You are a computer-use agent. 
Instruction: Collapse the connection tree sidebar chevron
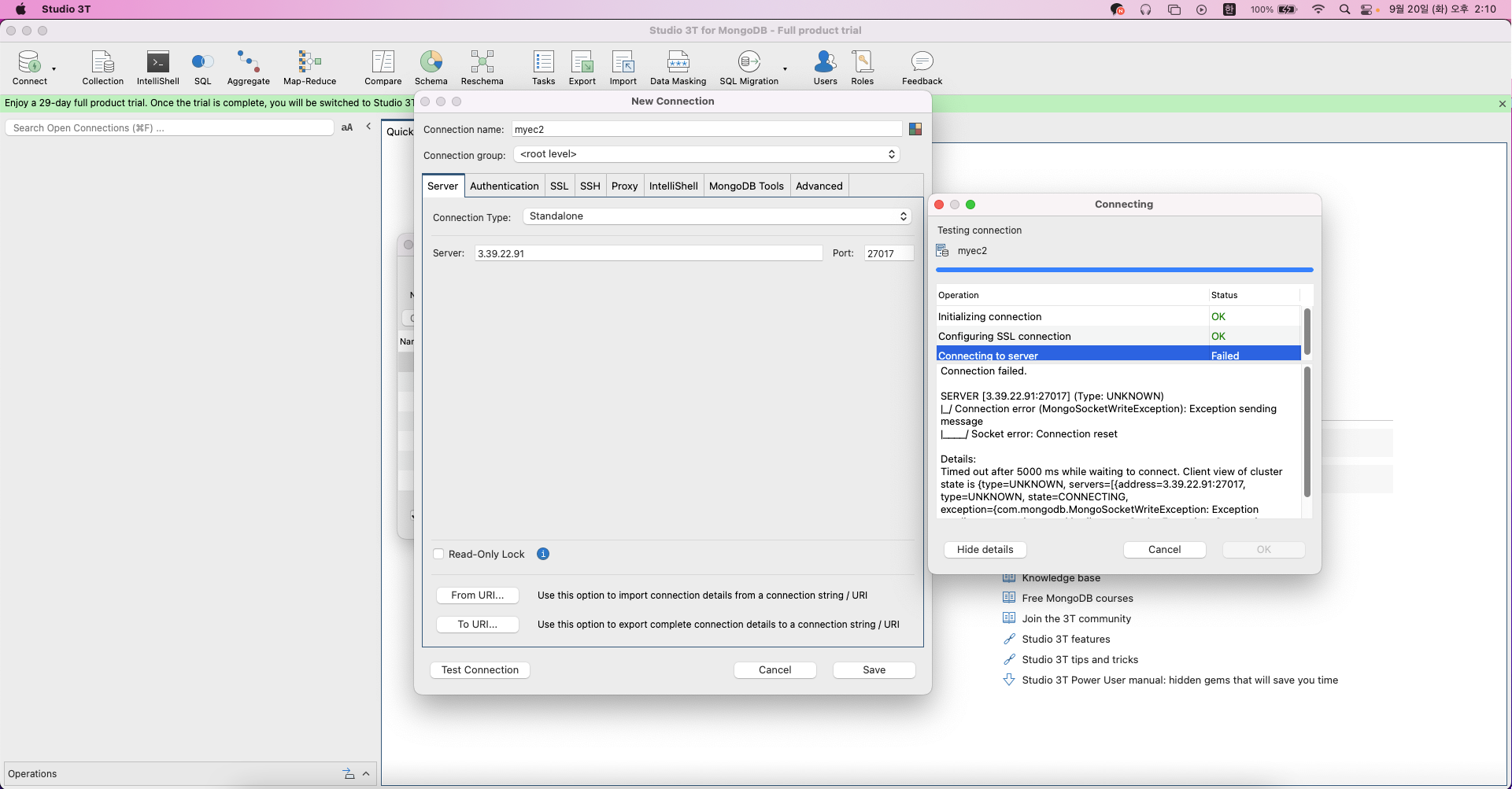(368, 127)
